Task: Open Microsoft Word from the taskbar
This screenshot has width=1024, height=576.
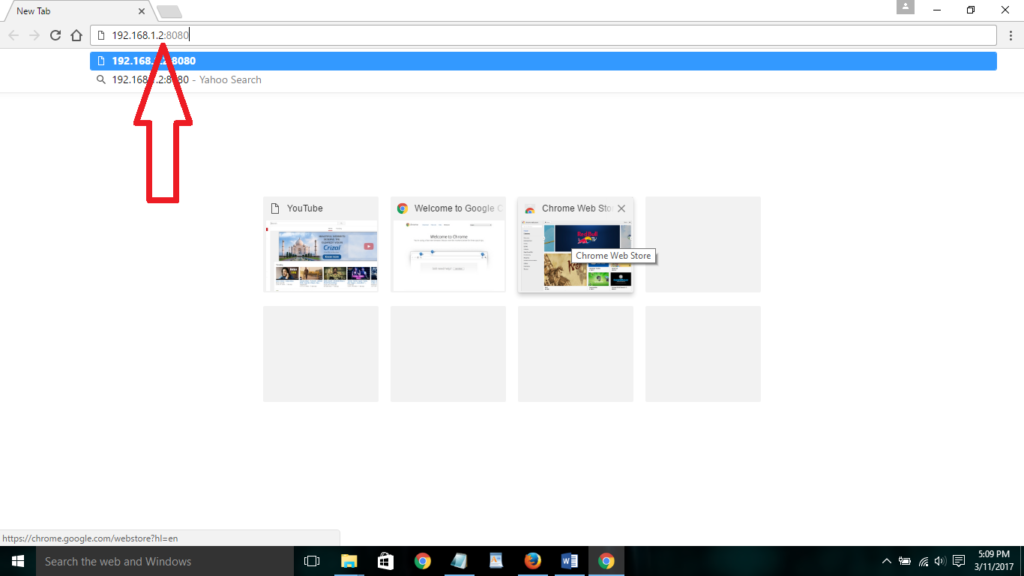Action: (x=569, y=561)
